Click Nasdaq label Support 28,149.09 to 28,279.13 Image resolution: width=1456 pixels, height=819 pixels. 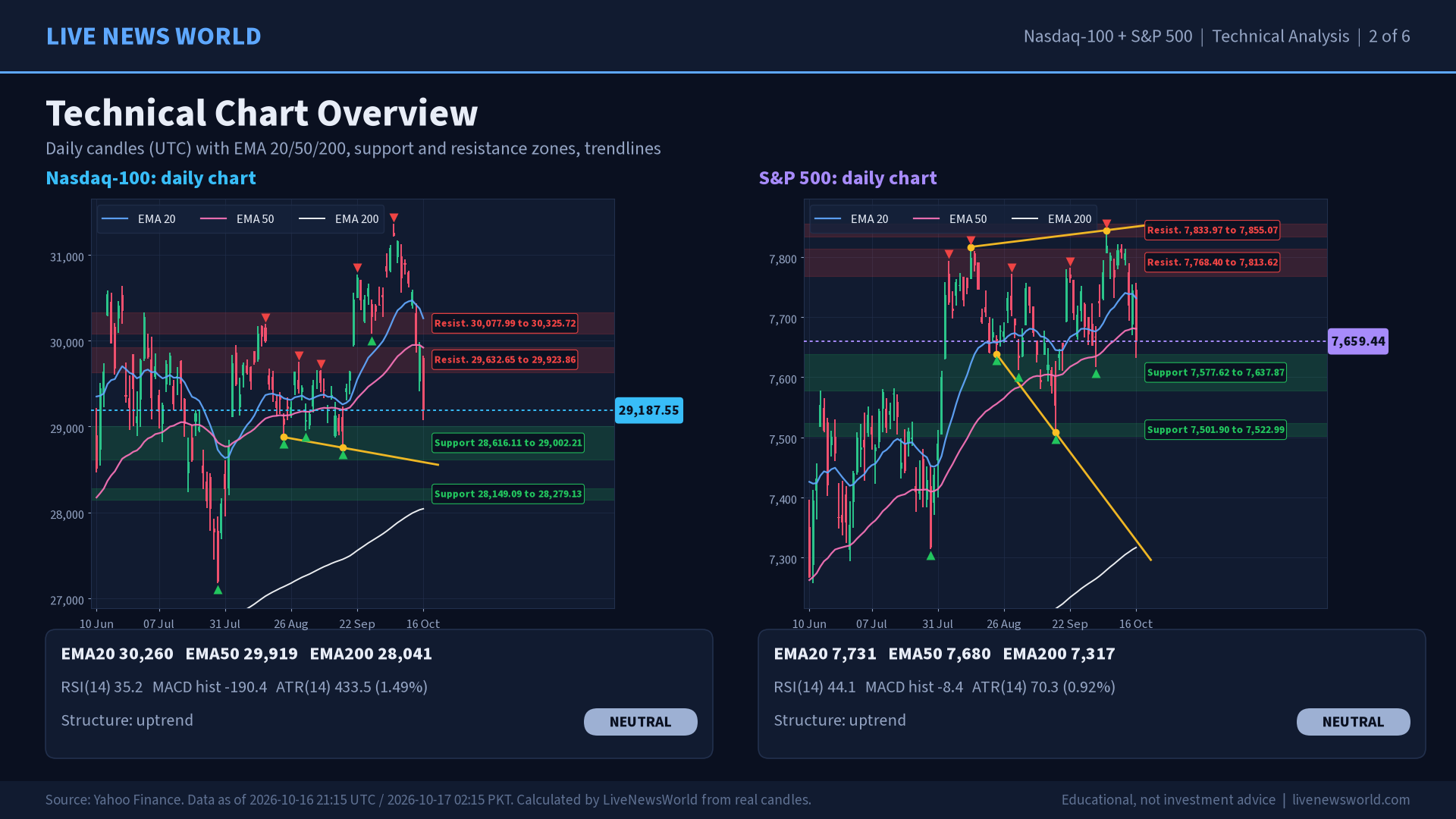tap(508, 494)
